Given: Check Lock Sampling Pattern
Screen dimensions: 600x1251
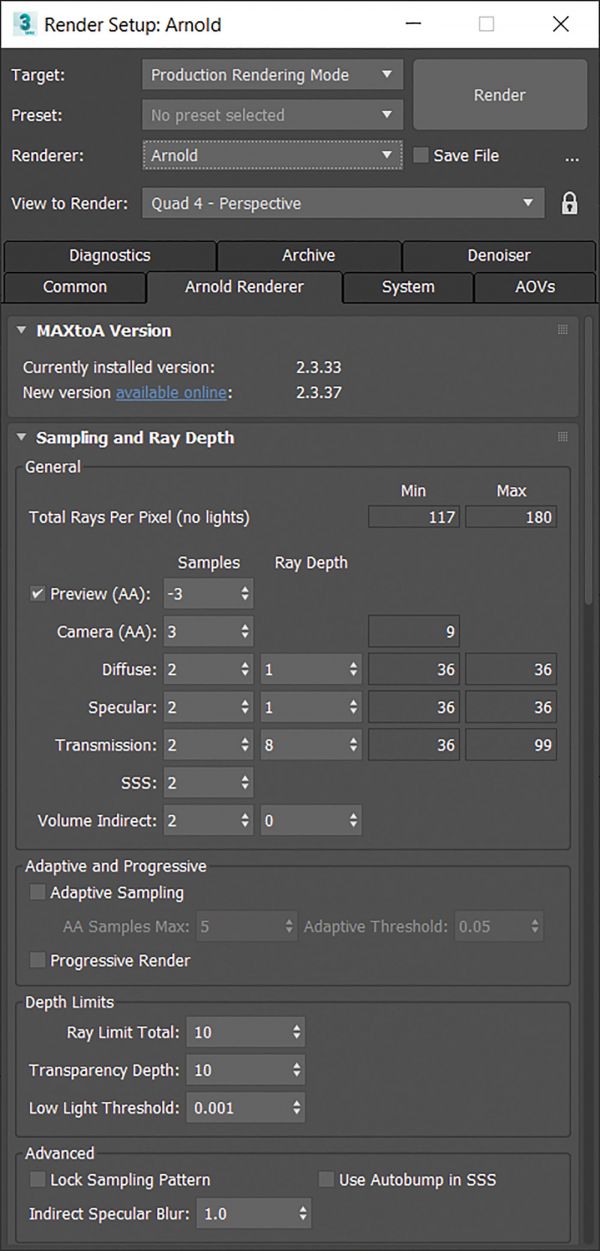Looking at the screenshot, I should [38, 1180].
